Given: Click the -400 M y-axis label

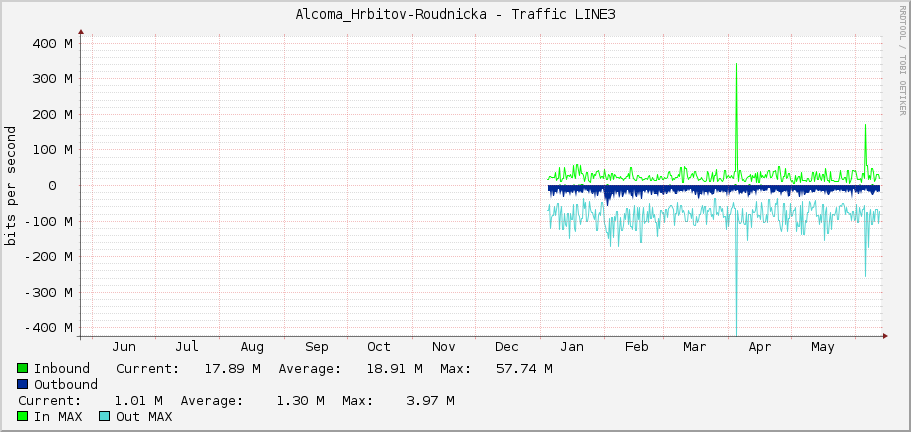Looking at the screenshot, I should click(x=49, y=327).
